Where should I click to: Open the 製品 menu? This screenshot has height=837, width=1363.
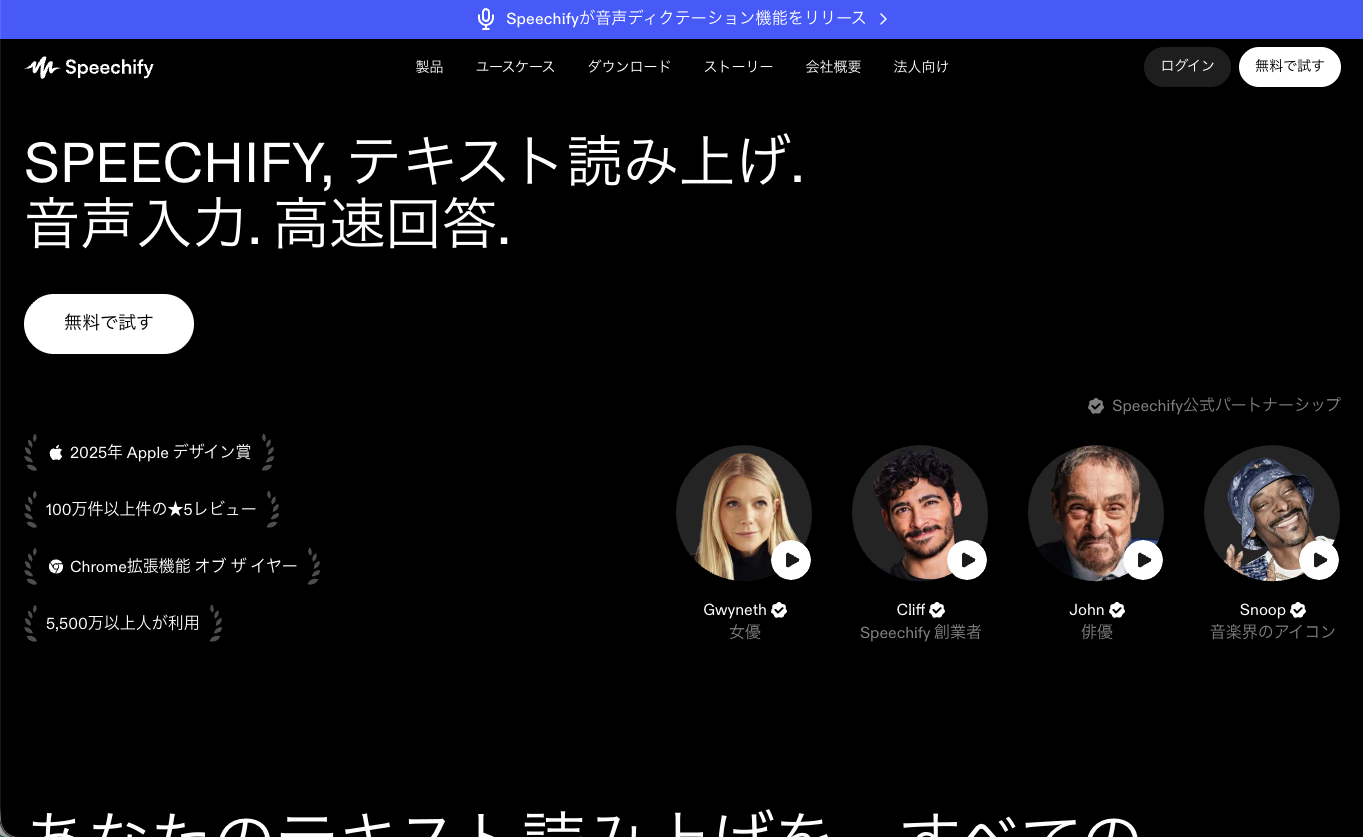click(x=429, y=67)
